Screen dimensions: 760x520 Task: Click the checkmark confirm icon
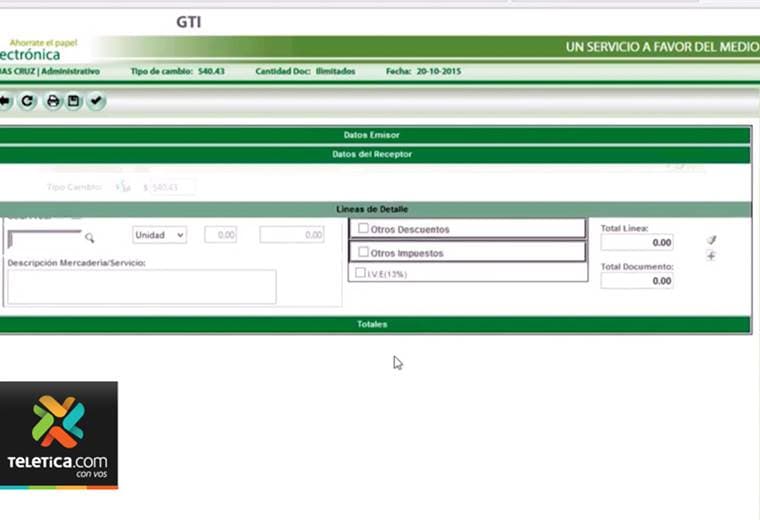coord(96,101)
